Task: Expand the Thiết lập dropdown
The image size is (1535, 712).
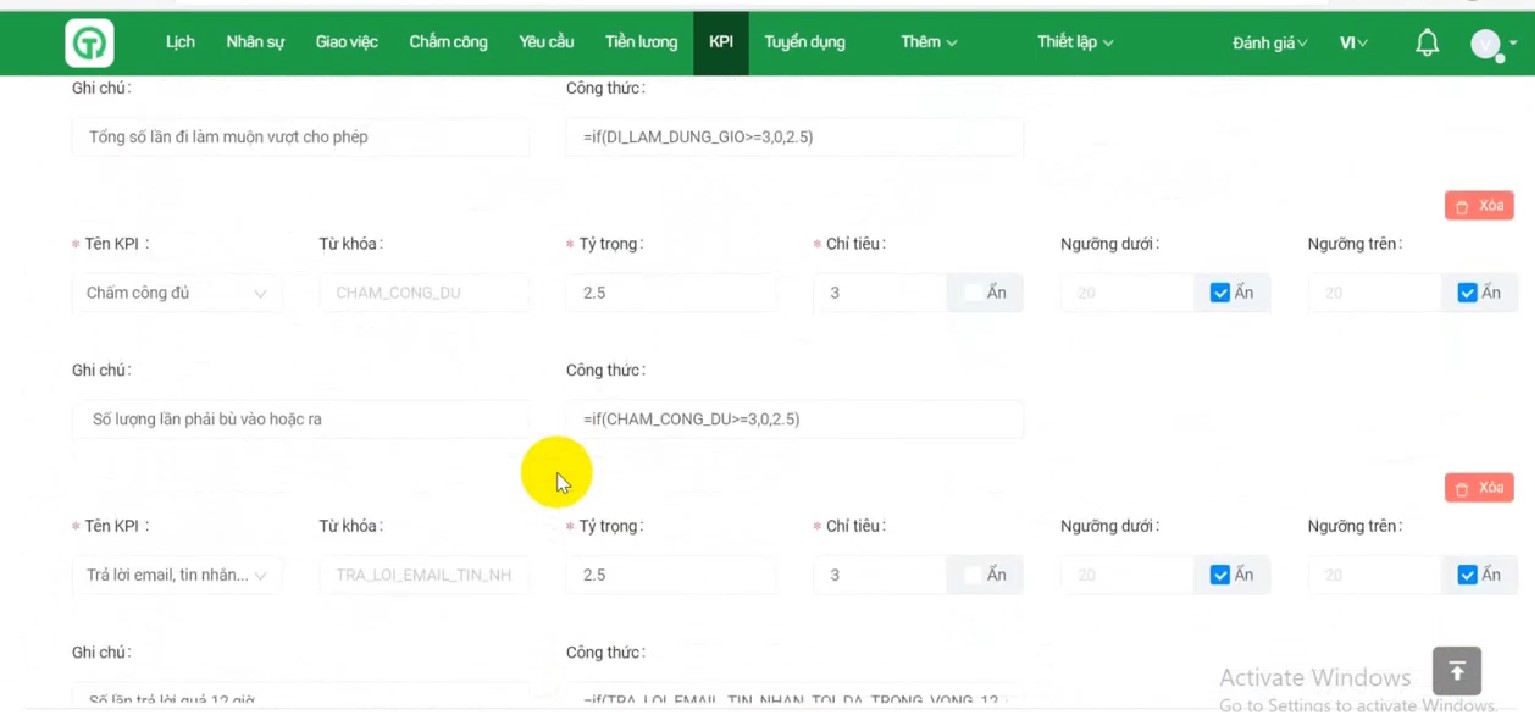Action: tap(1074, 42)
